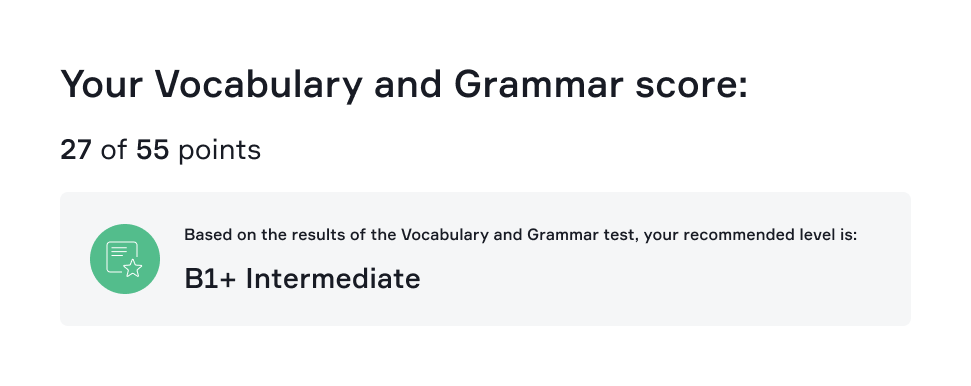Click the green certificate star icon
Image resolution: width=971 pixels, height=386 pixels.
pos(124,258)
